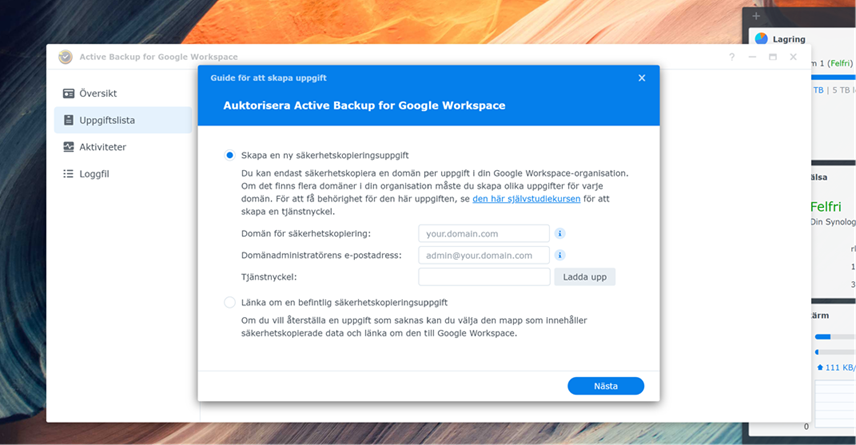Click the Ladda upp button

point(585,277)
